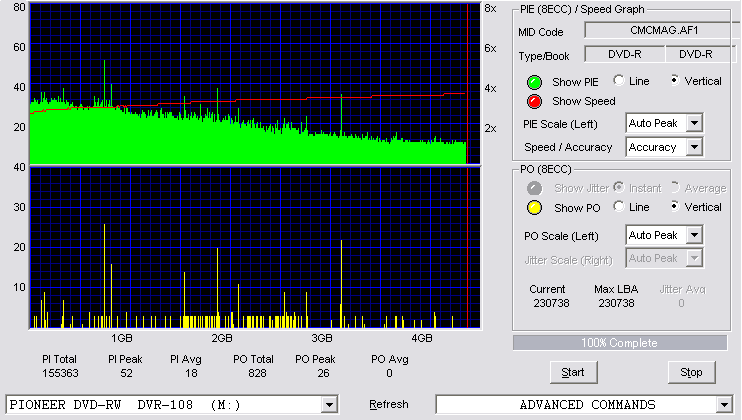The height and width of the screenshot is (420, 742).
Task: Select Vertical mode for PO graph
Action: click(x=675, y=206)
